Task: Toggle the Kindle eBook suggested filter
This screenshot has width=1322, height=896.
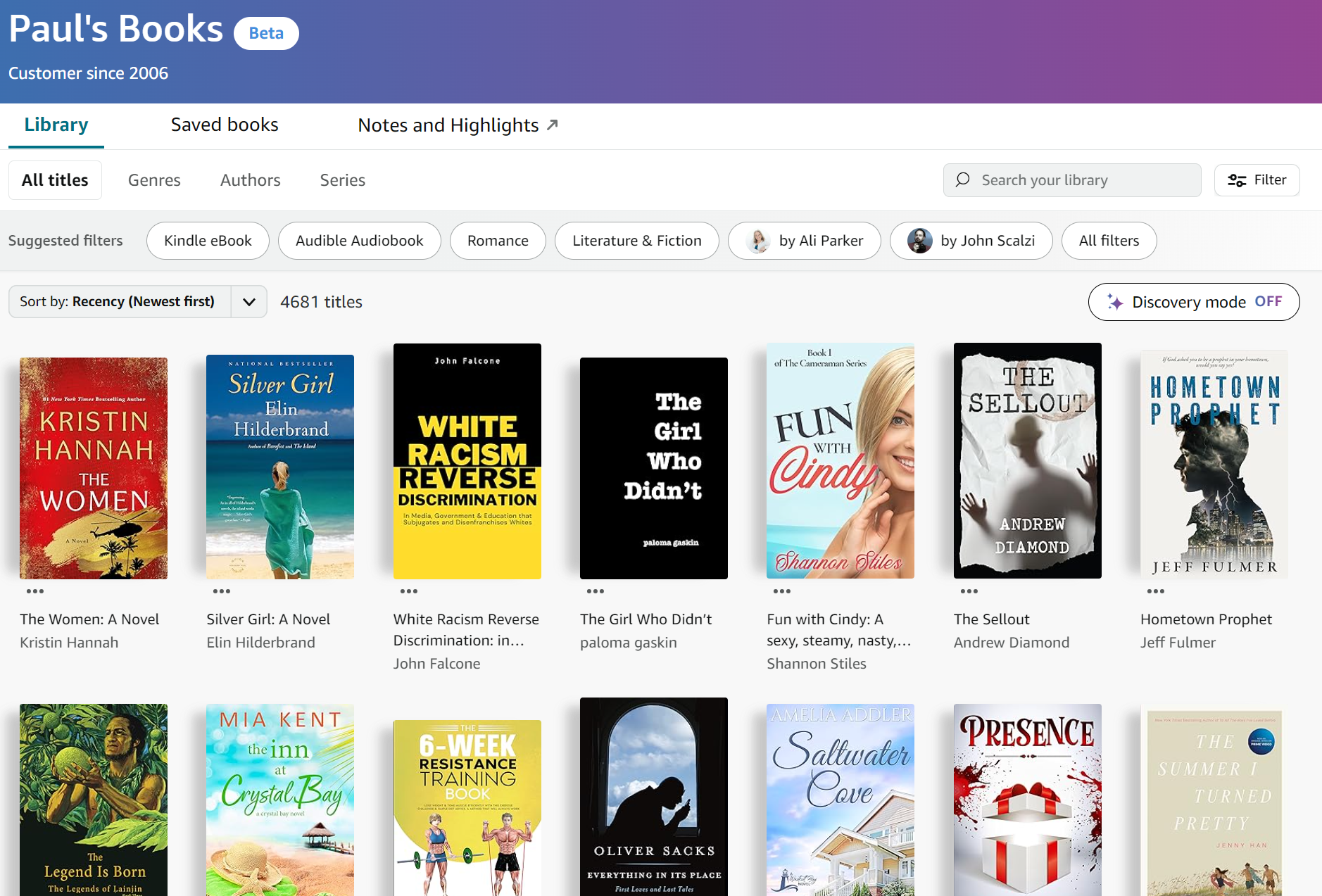Action: point(208,241)
